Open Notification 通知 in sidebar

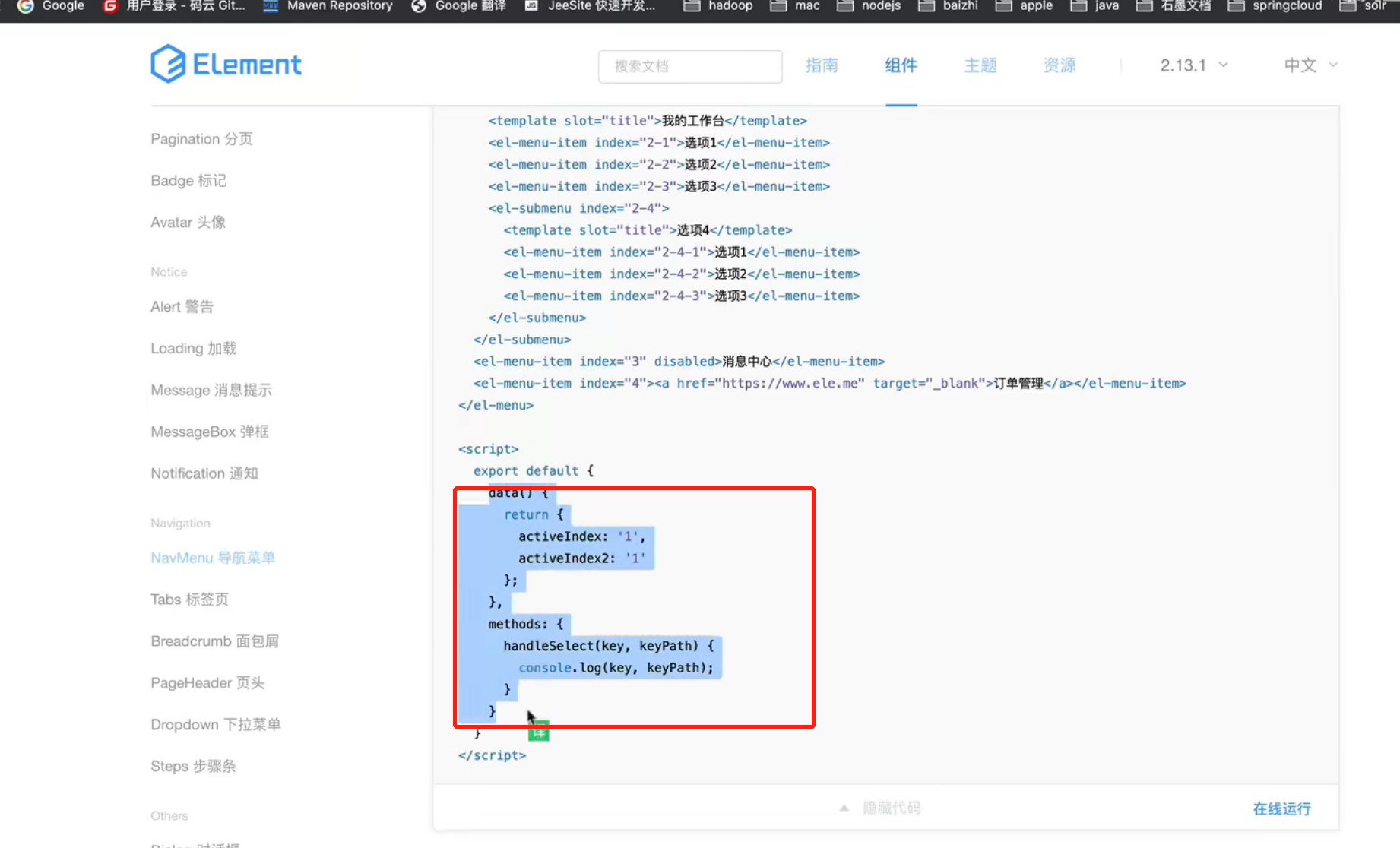coord(204,474)
